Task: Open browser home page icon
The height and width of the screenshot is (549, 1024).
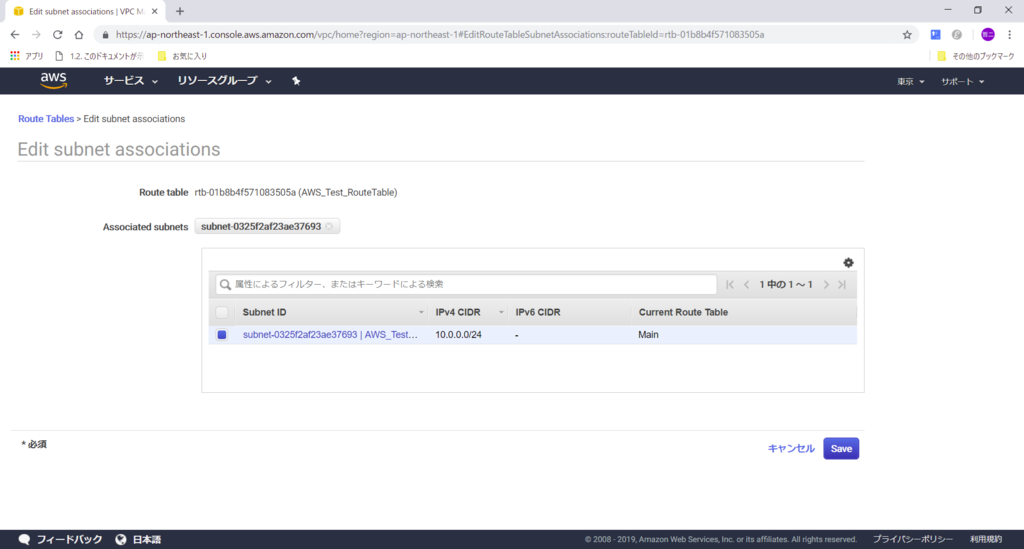Action: [x=79, y=35]
